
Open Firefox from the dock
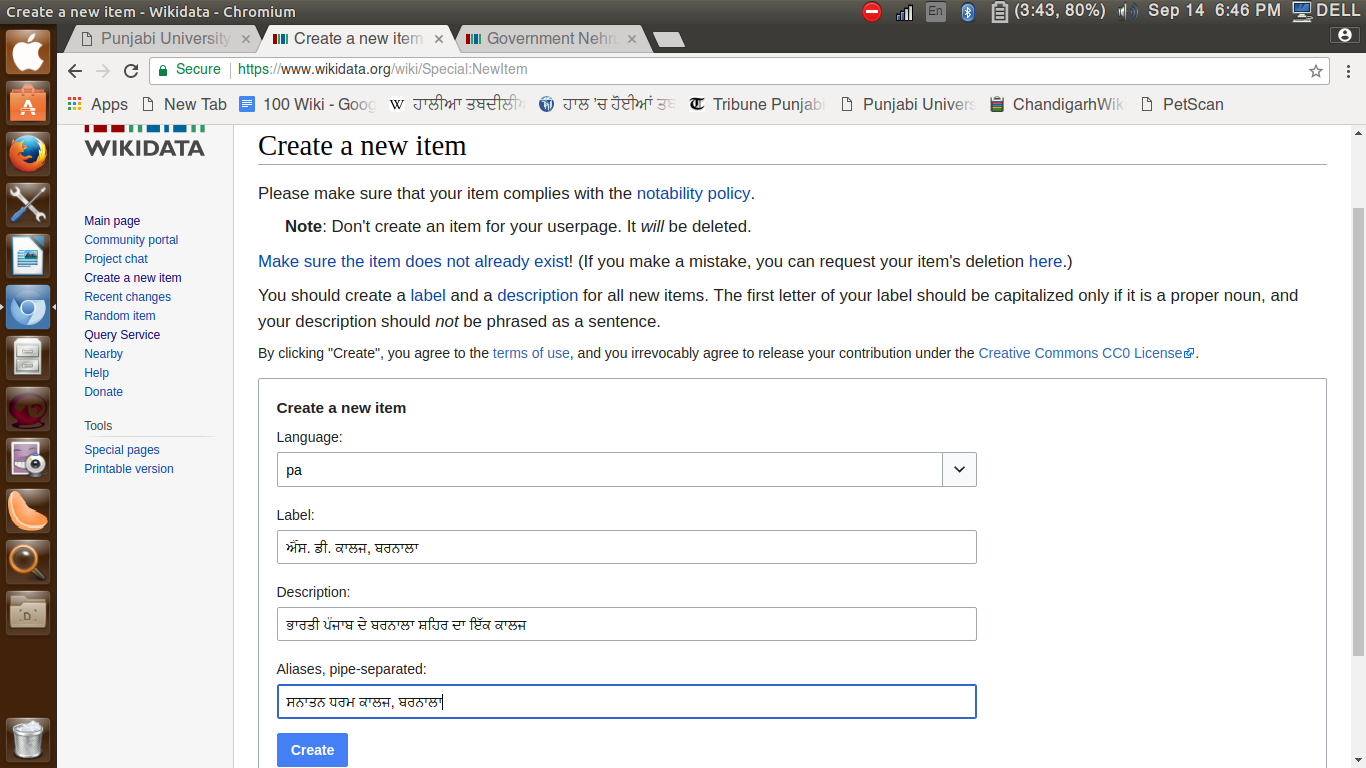coord(28,154)
